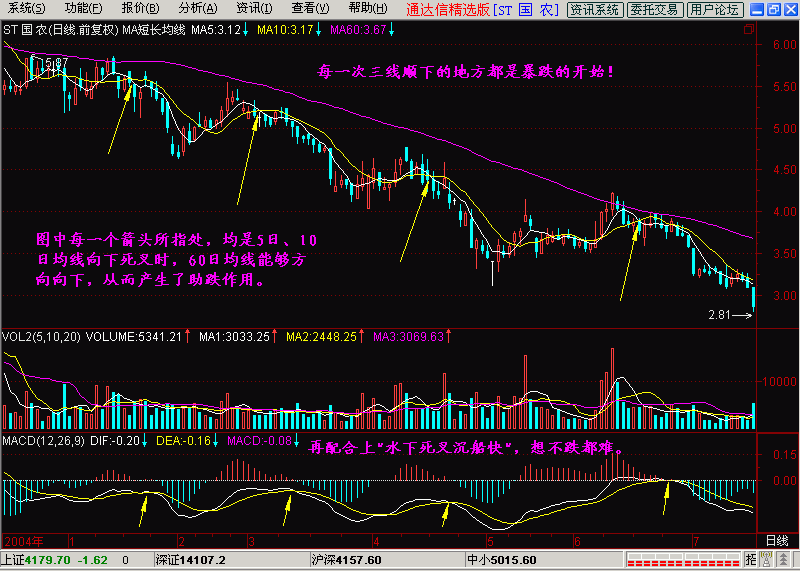Viewport: 800px width, 571px height.
Task: Click the 委托交易 button
Action: (x=656, y=9)
